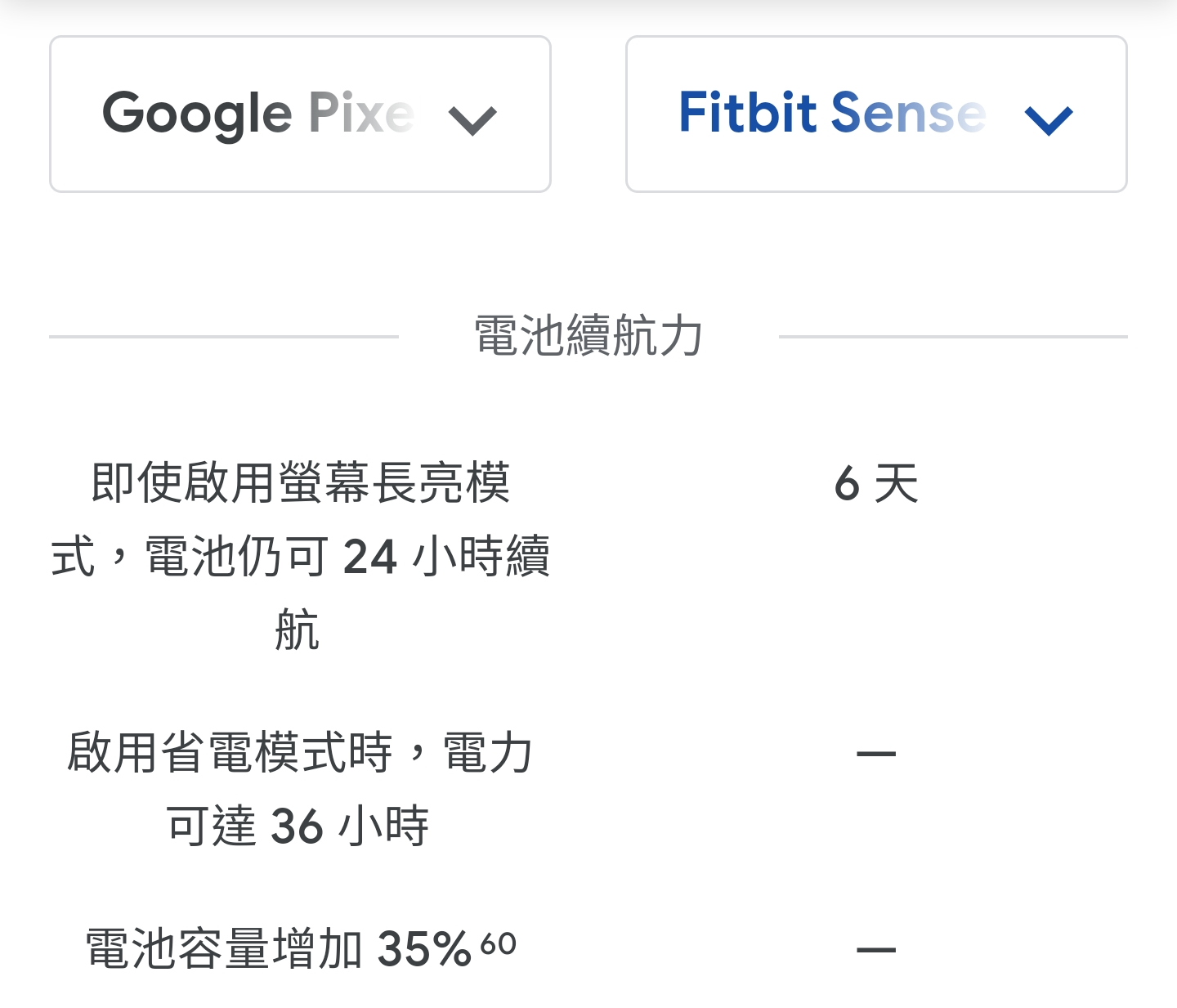Image resolution: width=1177 pixels, height=1008 pixels.
Task: Click the lone 航 character under 小時續
Action: click(297, 629)
